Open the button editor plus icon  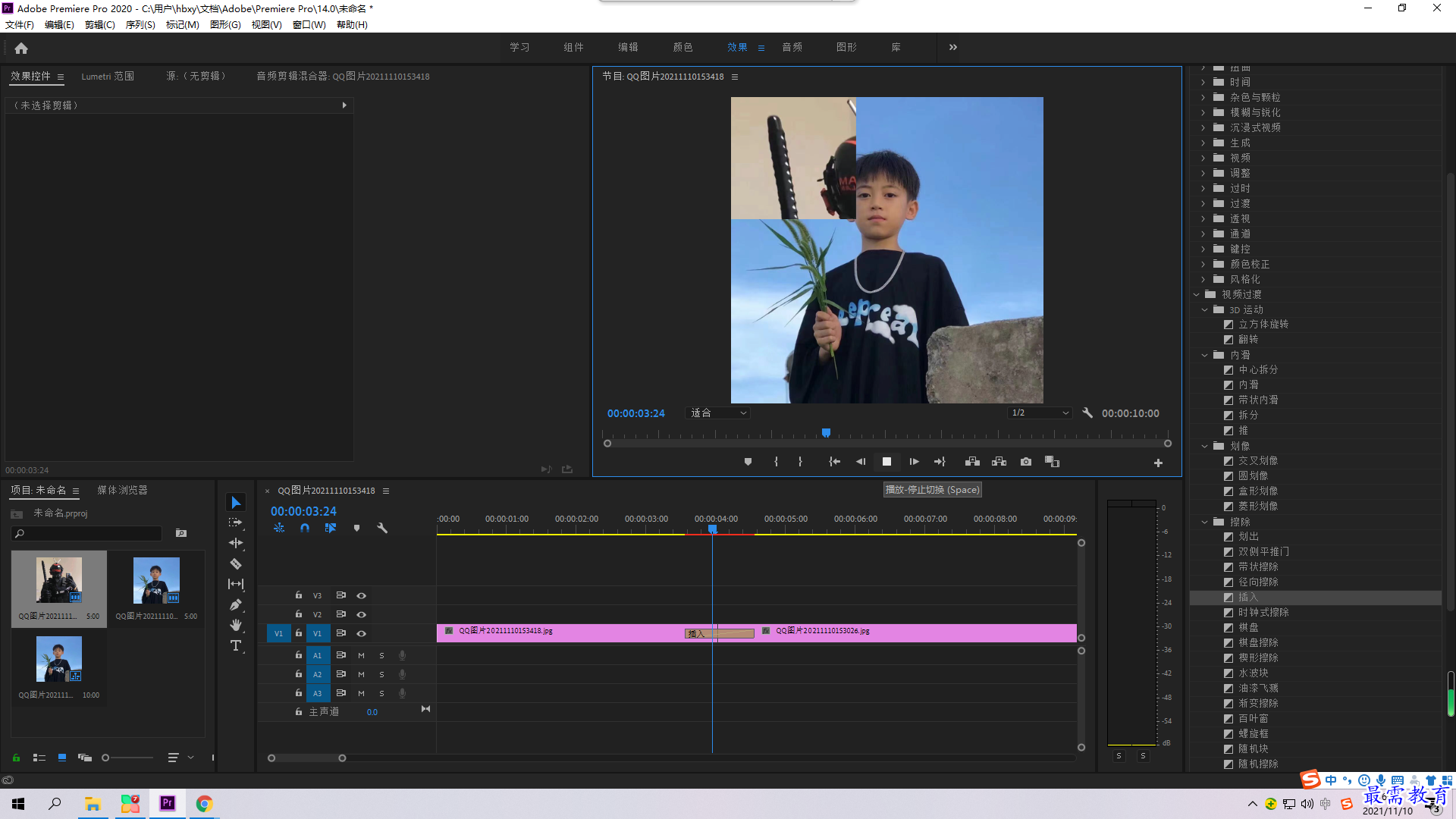pyautogui.click(x=1158, y=463)
